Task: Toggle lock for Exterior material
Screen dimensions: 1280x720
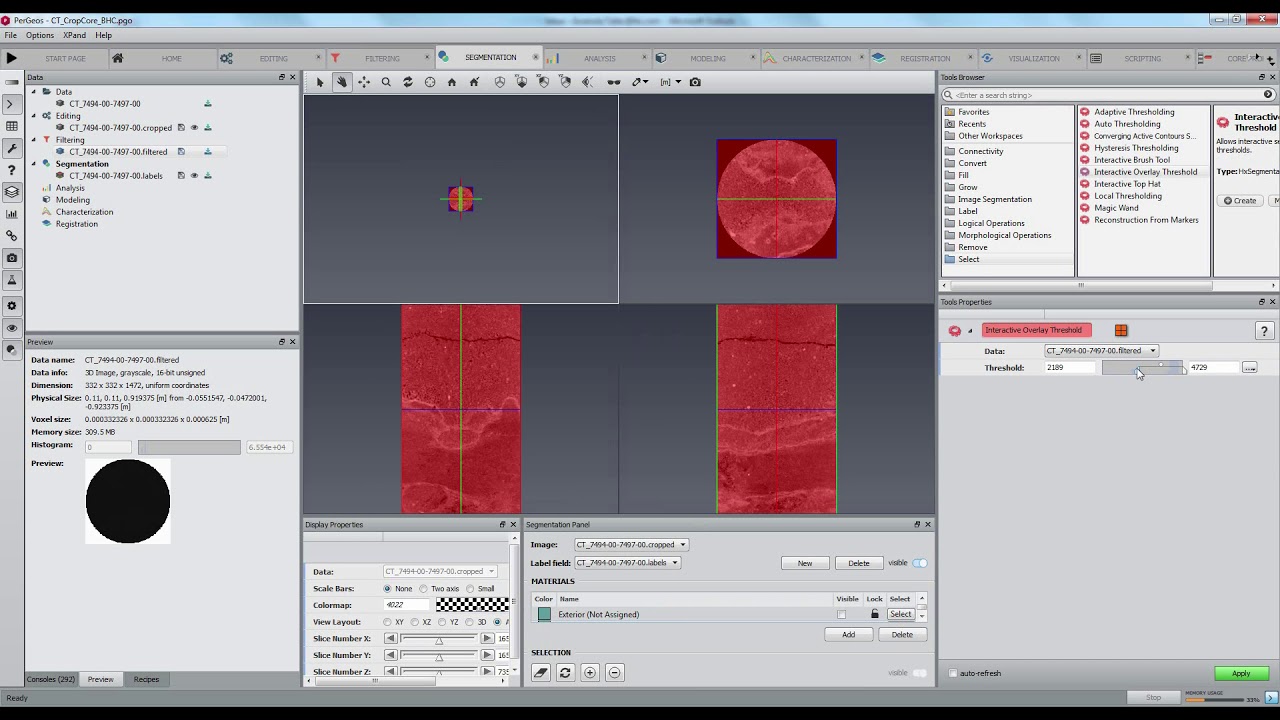Action: click(x=875, y=615)
